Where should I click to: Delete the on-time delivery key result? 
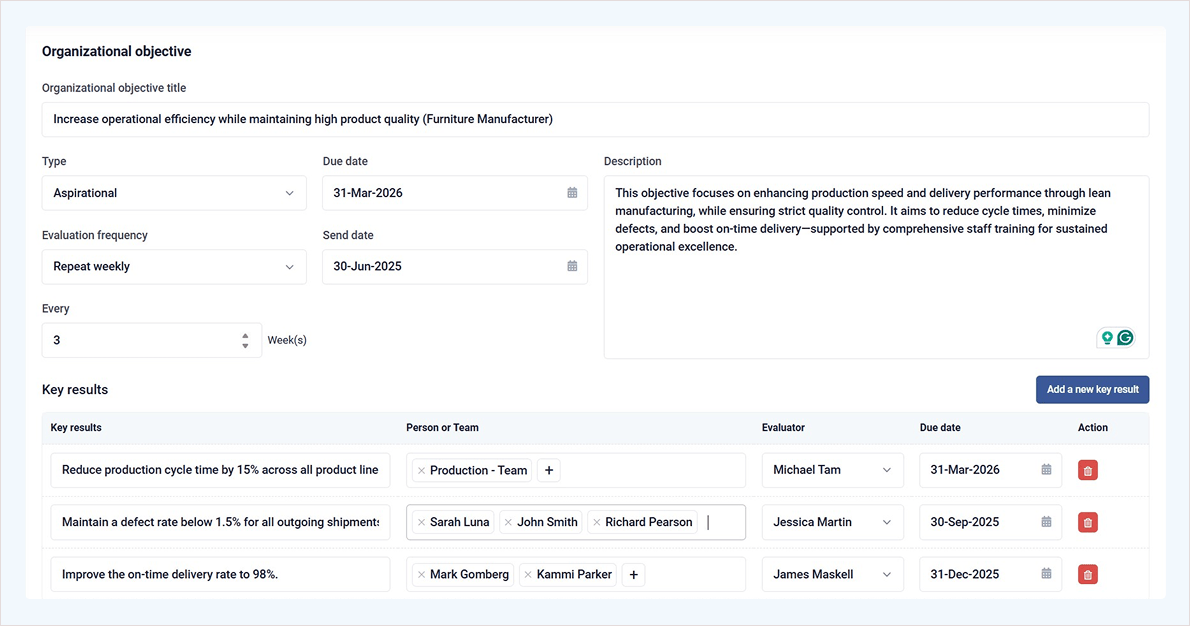point(1088,574)
